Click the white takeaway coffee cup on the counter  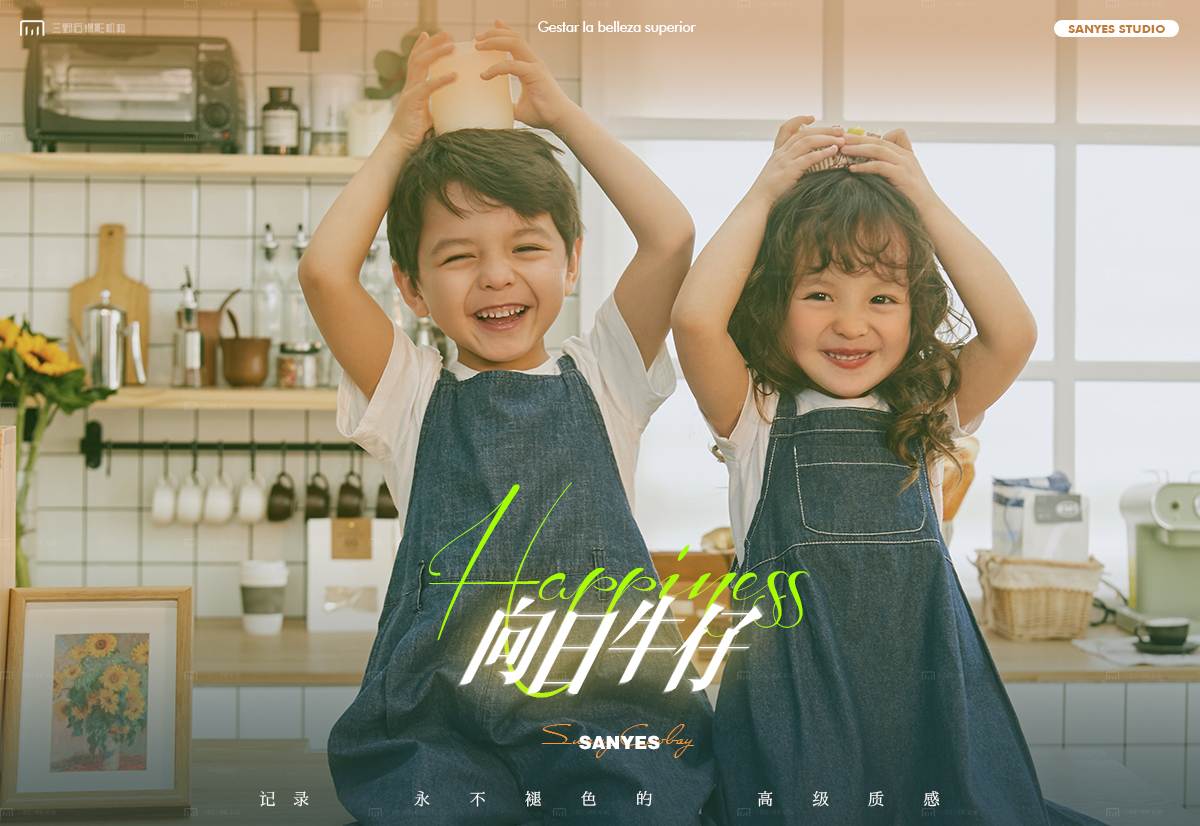(x=263, y=596)
